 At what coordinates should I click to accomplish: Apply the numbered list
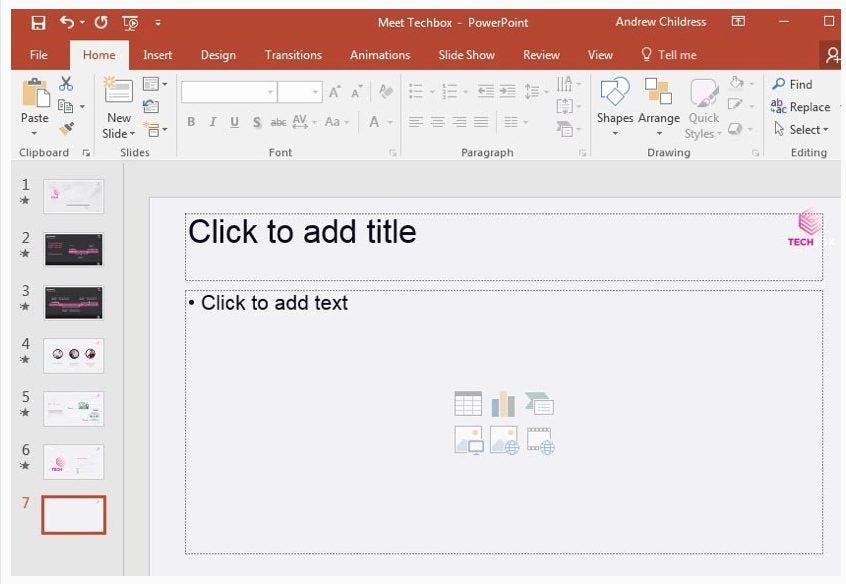[449, 91]
